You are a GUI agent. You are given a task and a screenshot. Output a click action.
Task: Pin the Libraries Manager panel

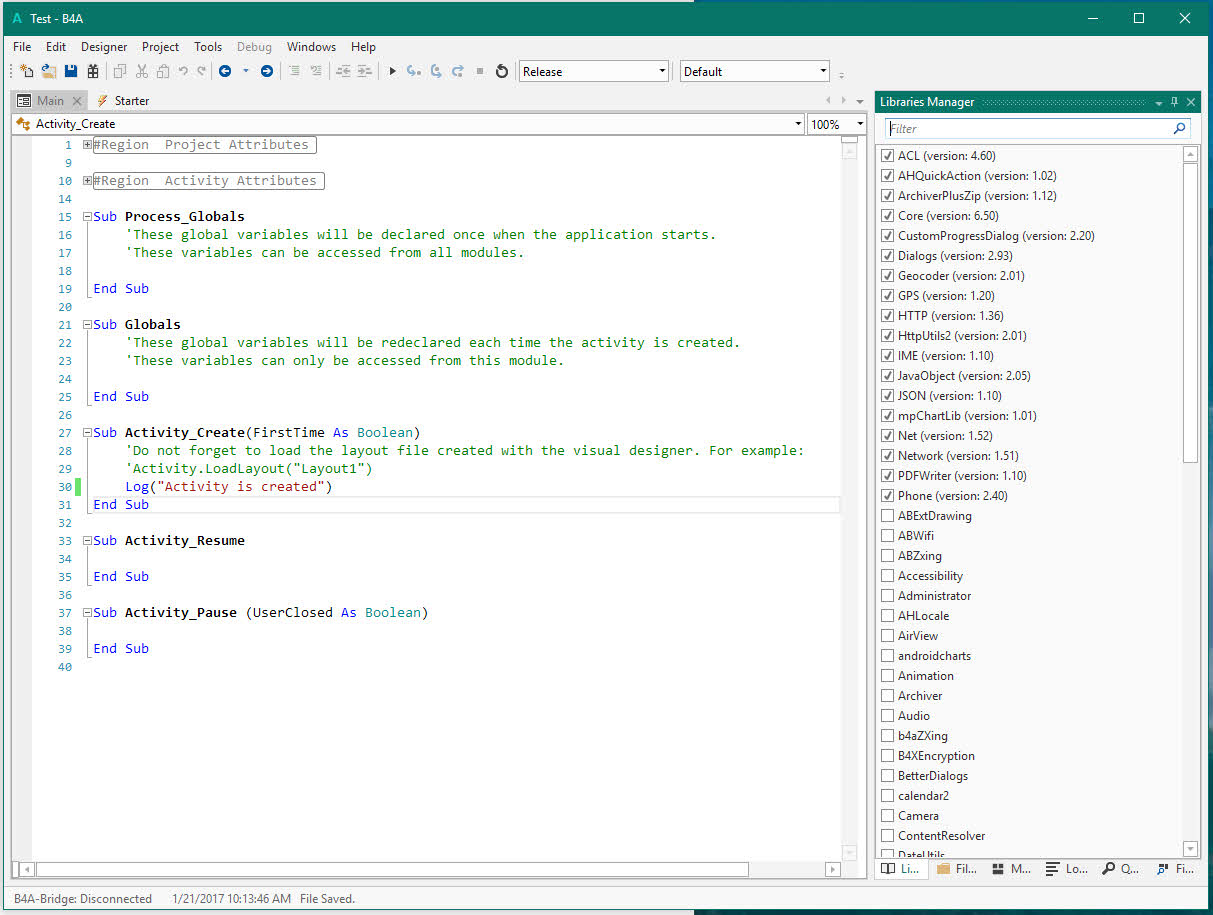1174,102
